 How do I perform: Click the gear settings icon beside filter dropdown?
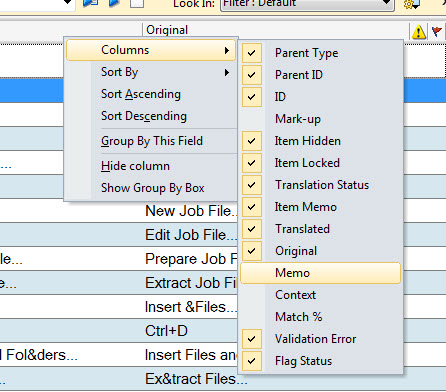tap(411, 4)
